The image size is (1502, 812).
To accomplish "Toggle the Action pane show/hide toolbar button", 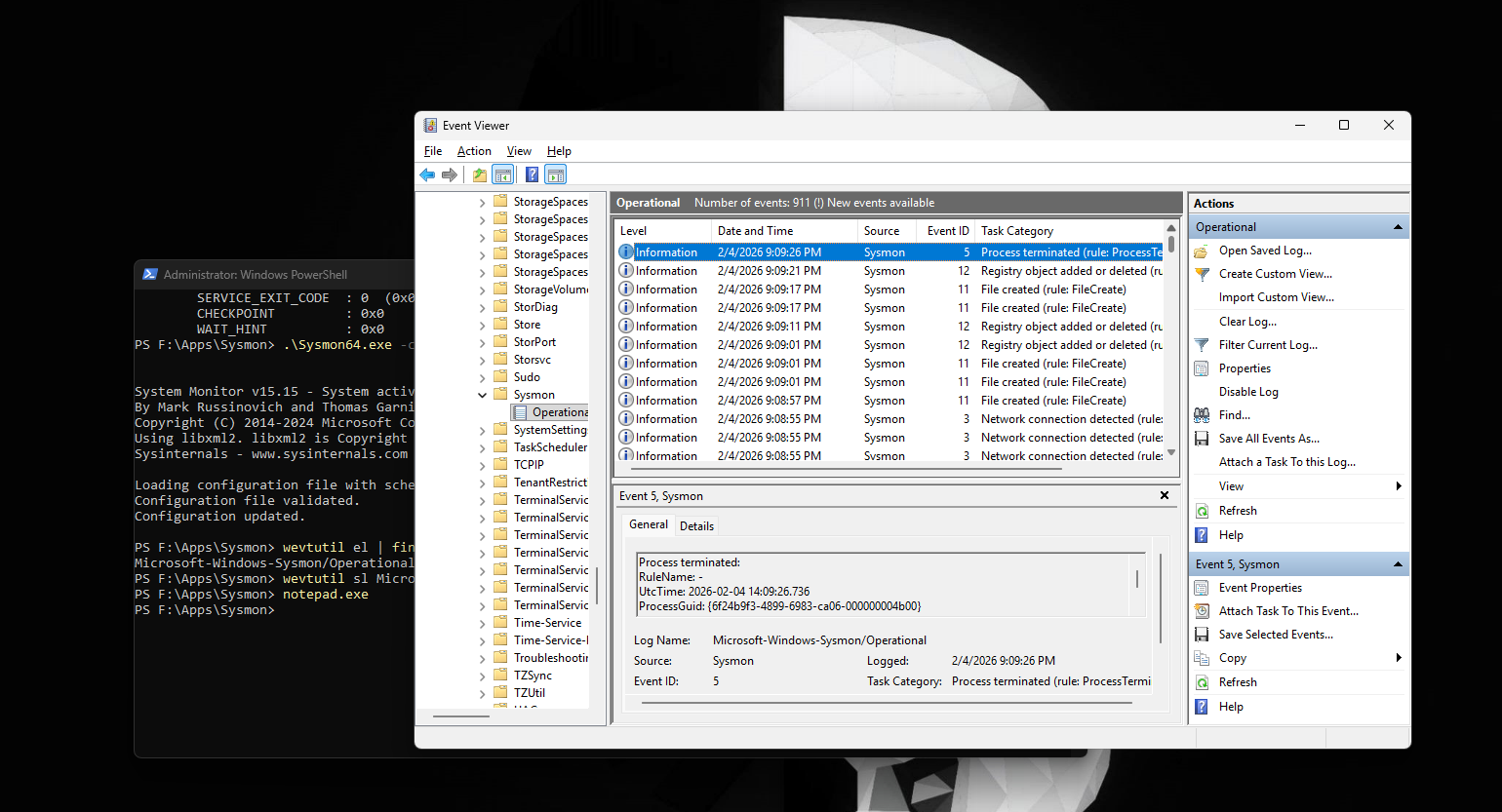I will pos(555,174).
